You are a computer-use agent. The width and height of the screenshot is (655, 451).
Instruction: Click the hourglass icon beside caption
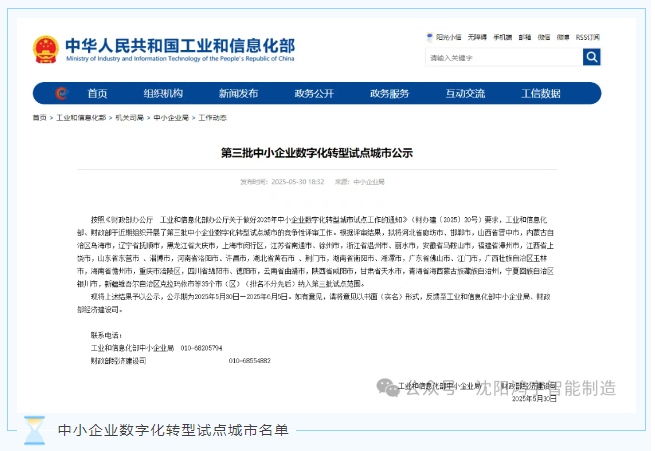34,430
